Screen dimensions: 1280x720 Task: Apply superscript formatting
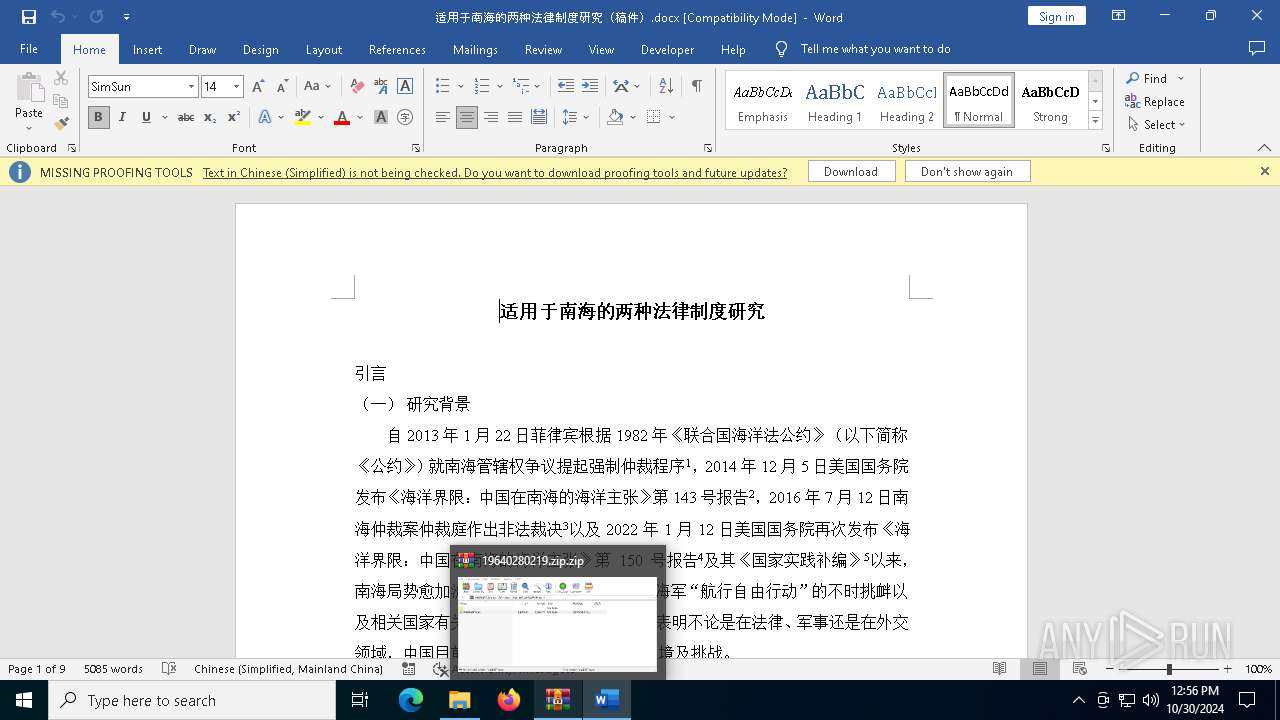point(233,117)
